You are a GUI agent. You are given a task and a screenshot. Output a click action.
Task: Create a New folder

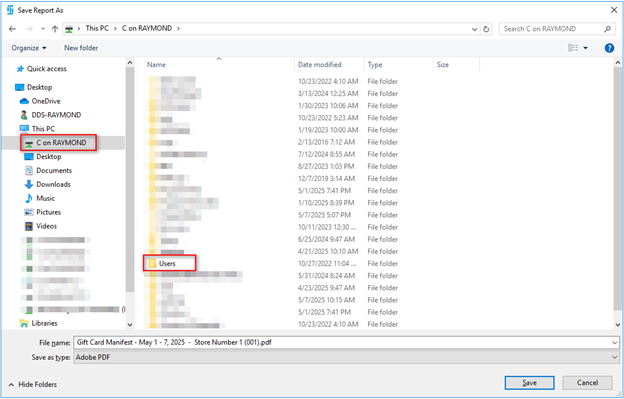(x=81, y=48)
